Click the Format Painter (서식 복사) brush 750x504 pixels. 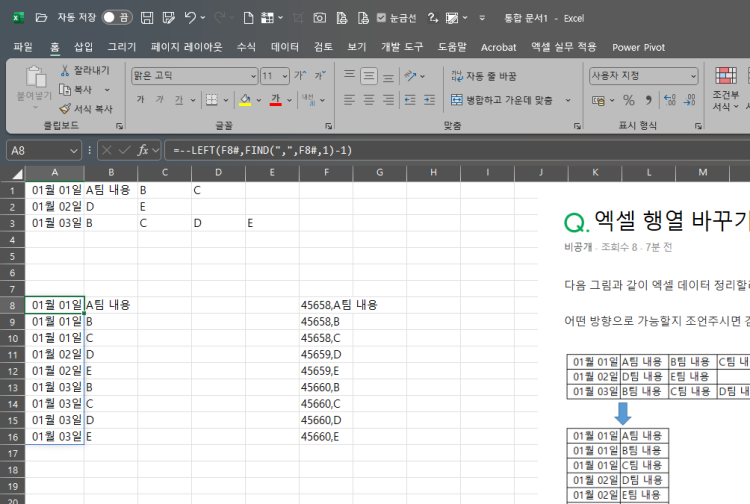point(65,109)
